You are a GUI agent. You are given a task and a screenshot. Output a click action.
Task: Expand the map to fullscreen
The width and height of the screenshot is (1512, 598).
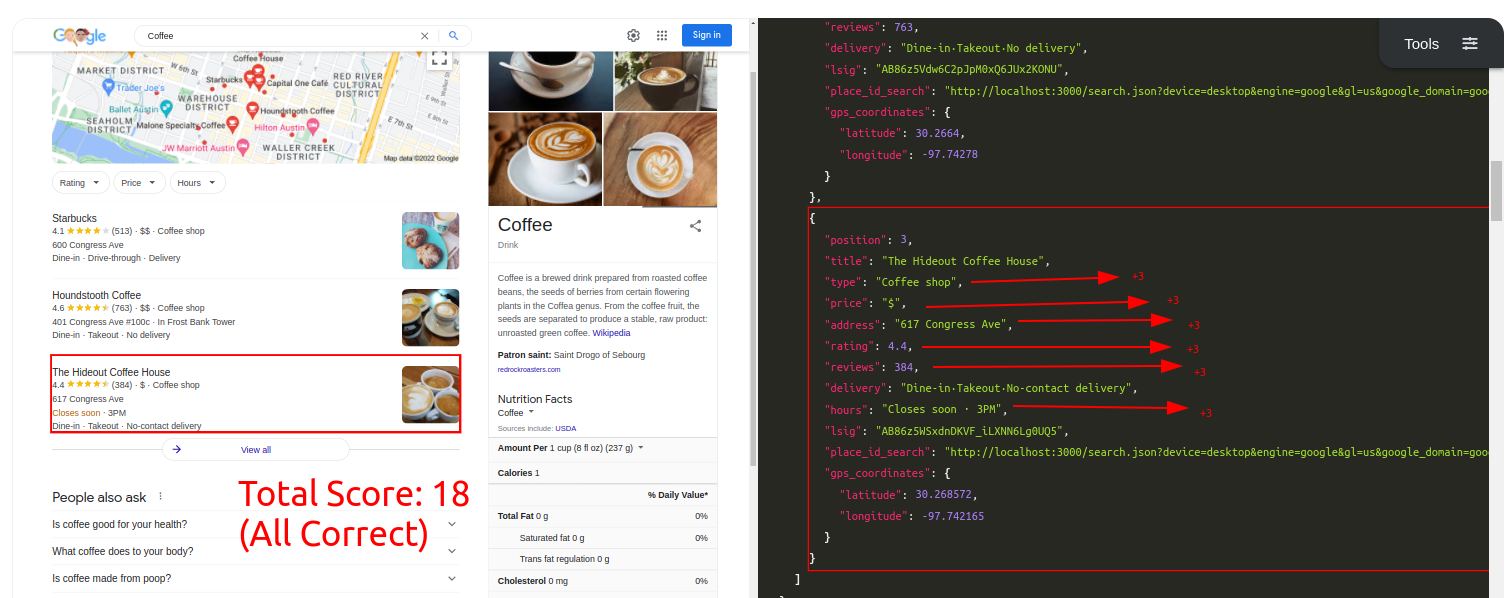coord(439,58)
